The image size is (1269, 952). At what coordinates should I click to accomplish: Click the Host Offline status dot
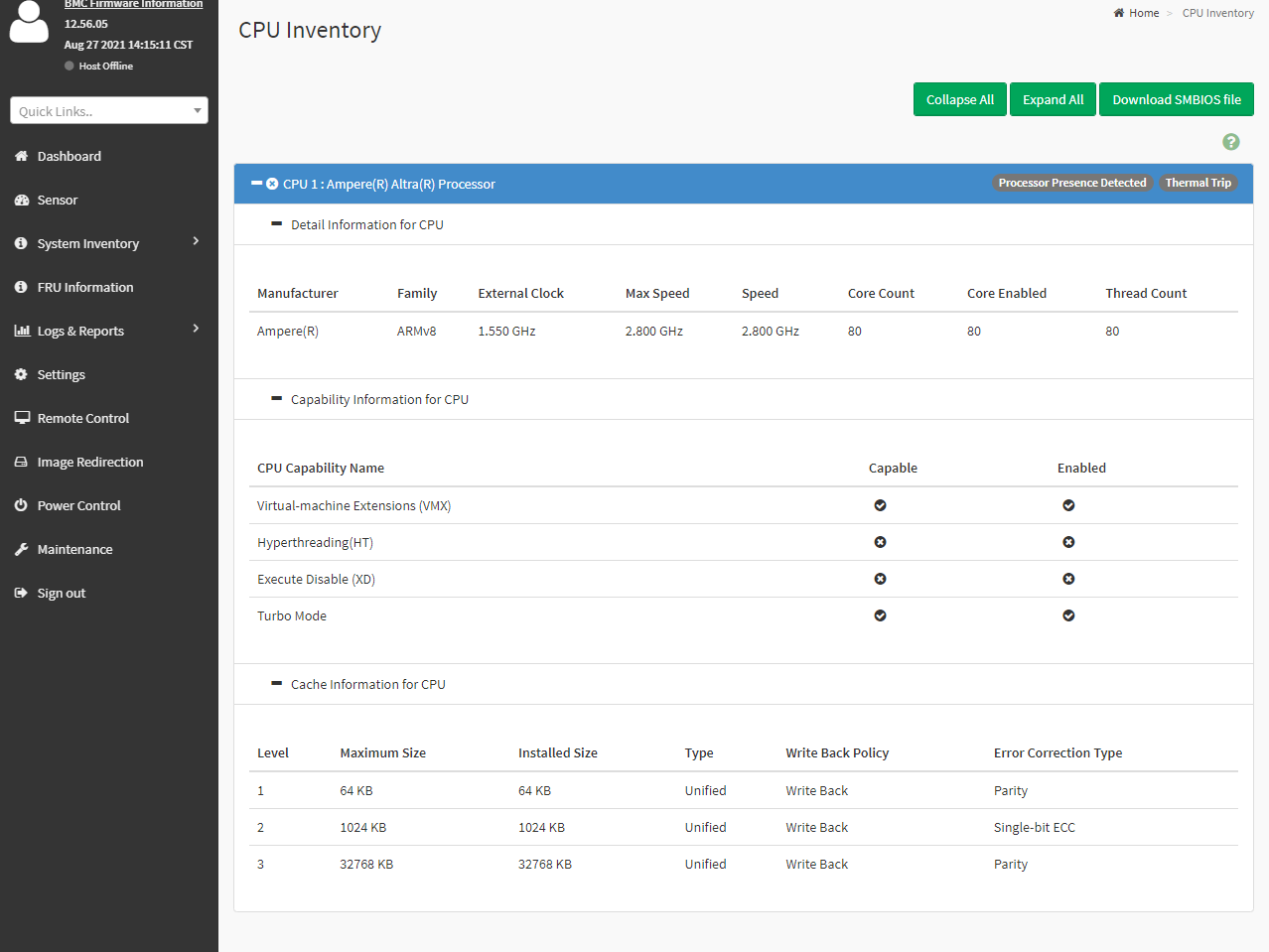point(70,66)
